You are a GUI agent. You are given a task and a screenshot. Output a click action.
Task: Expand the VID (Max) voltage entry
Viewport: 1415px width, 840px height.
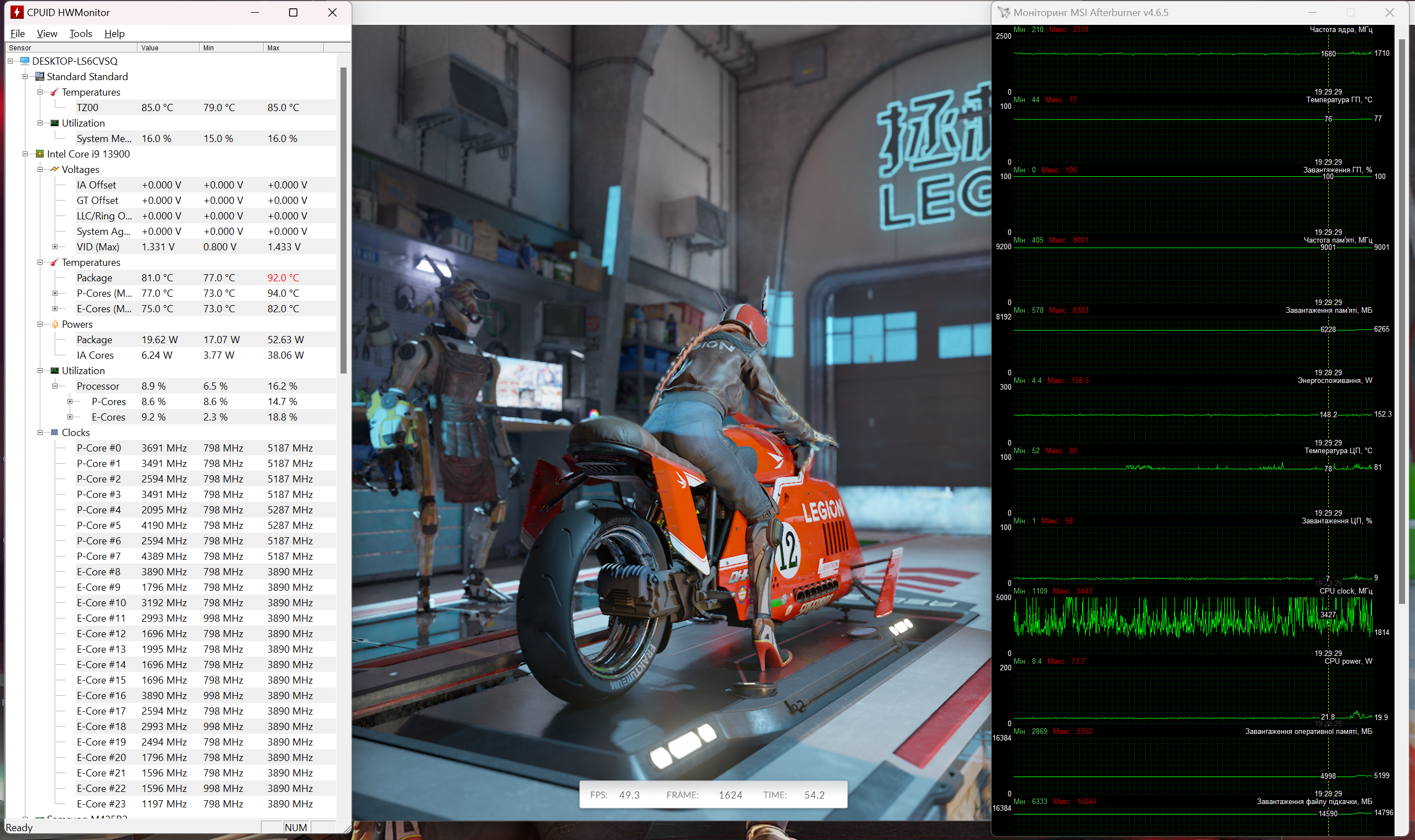tap(55, 247)
